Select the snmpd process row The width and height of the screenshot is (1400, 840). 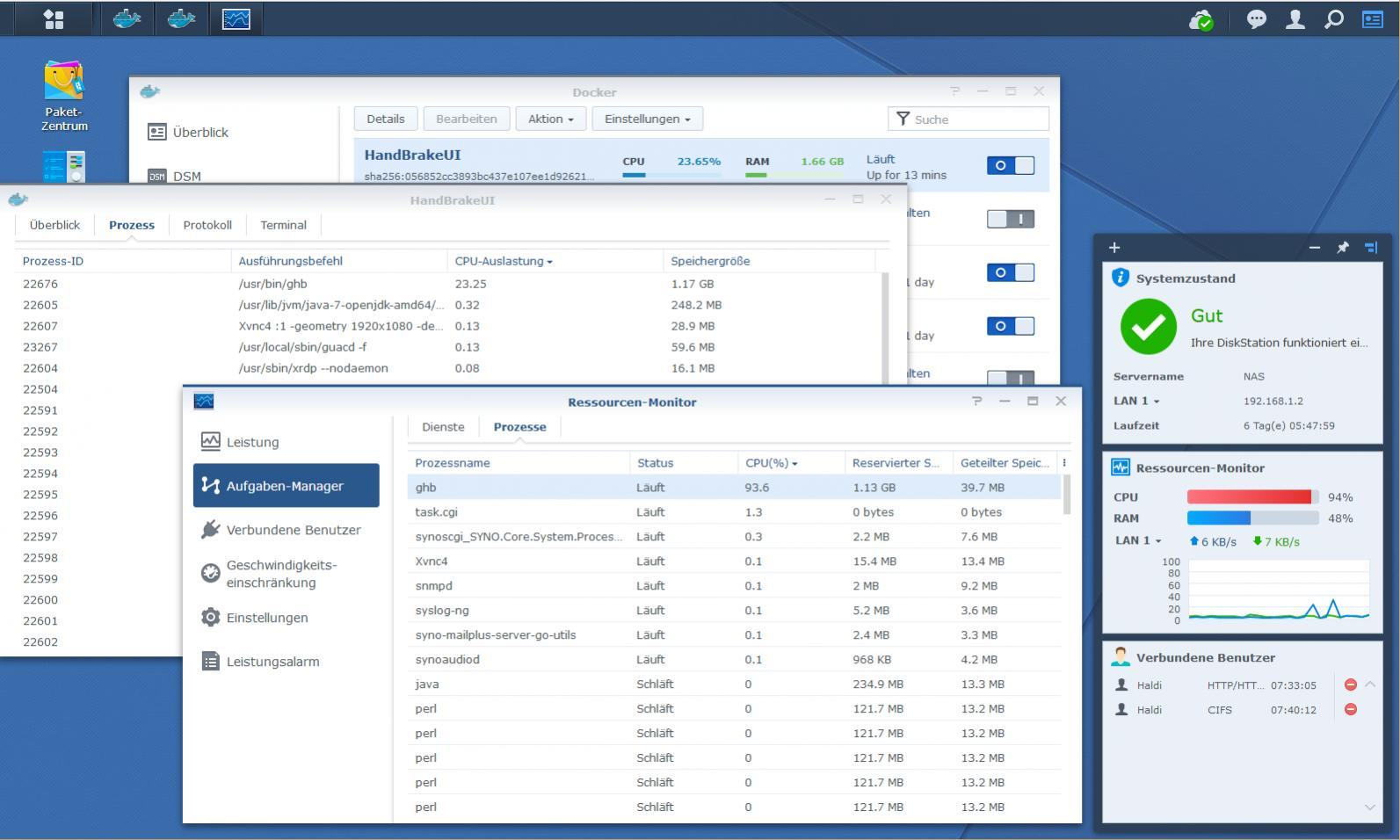point(735,585)
